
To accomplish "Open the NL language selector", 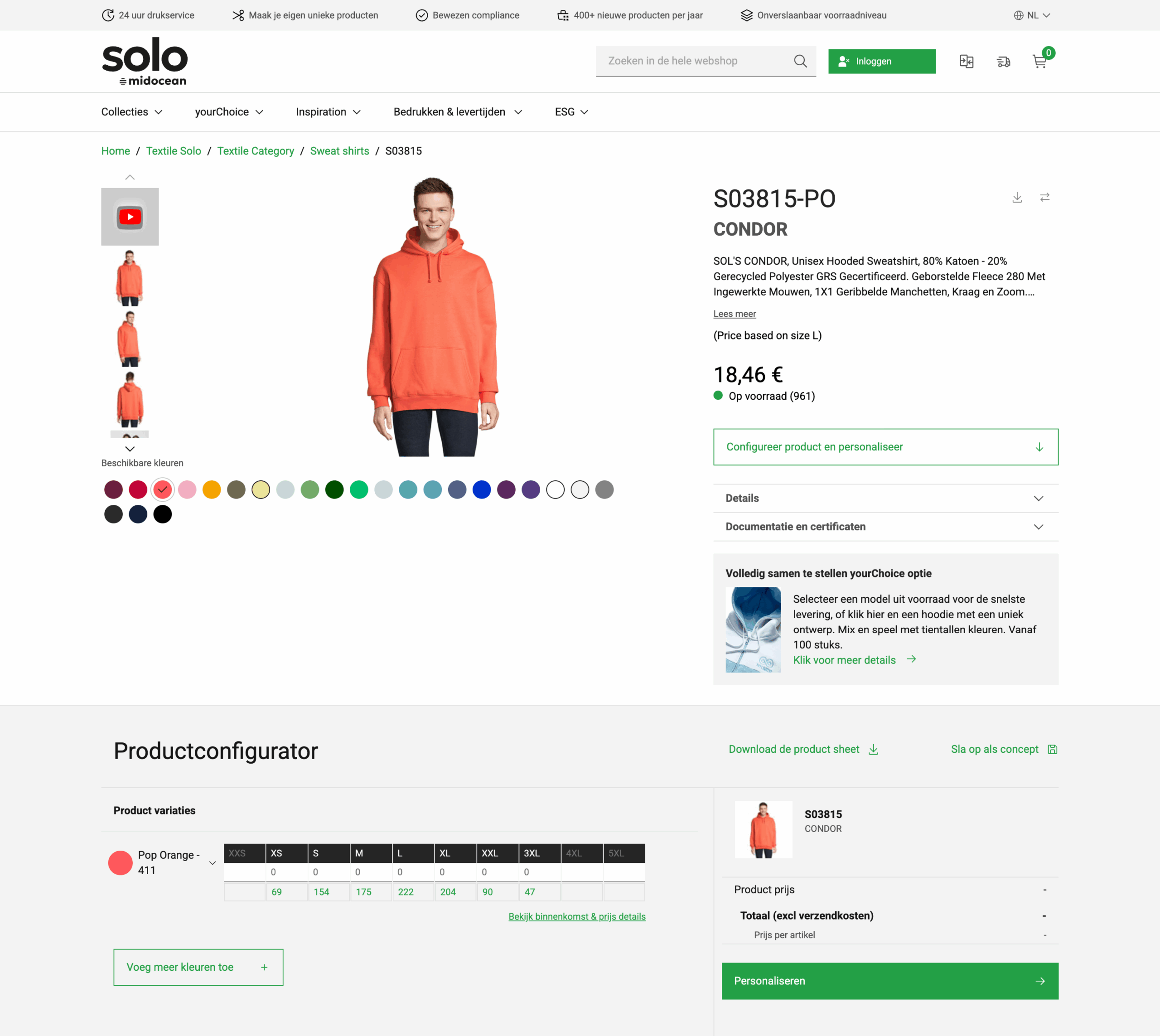I will point(1031,15).
